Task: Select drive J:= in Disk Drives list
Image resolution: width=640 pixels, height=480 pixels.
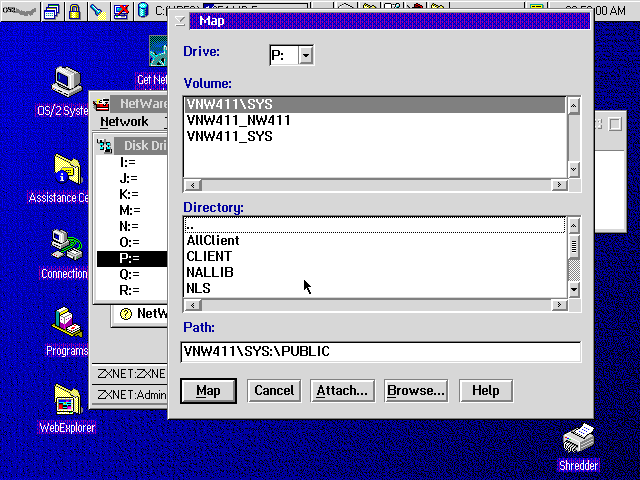Action: [x=131, y=178]
